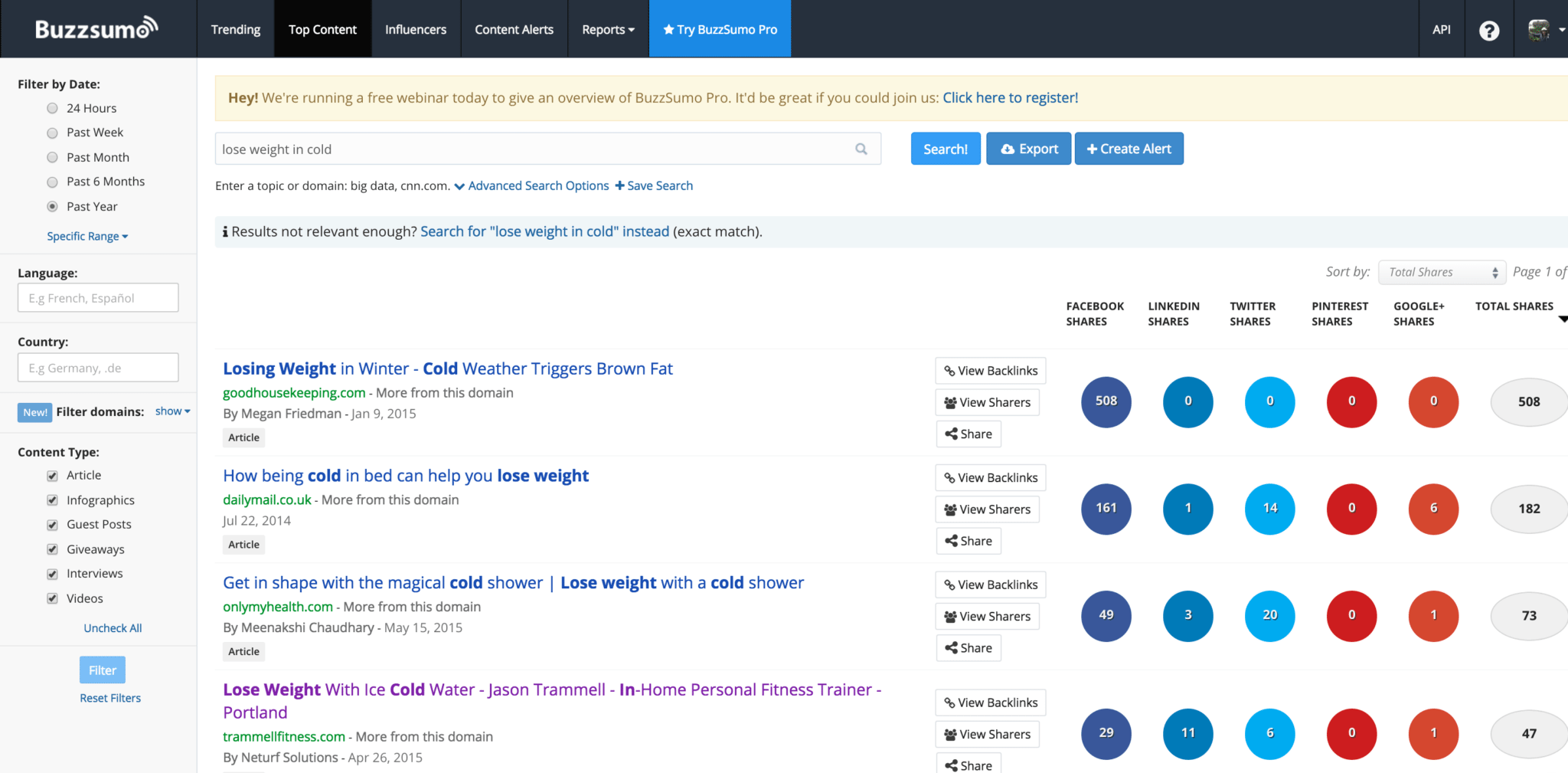
Task: Select the 24 Hours date filter
Action: 52,108
